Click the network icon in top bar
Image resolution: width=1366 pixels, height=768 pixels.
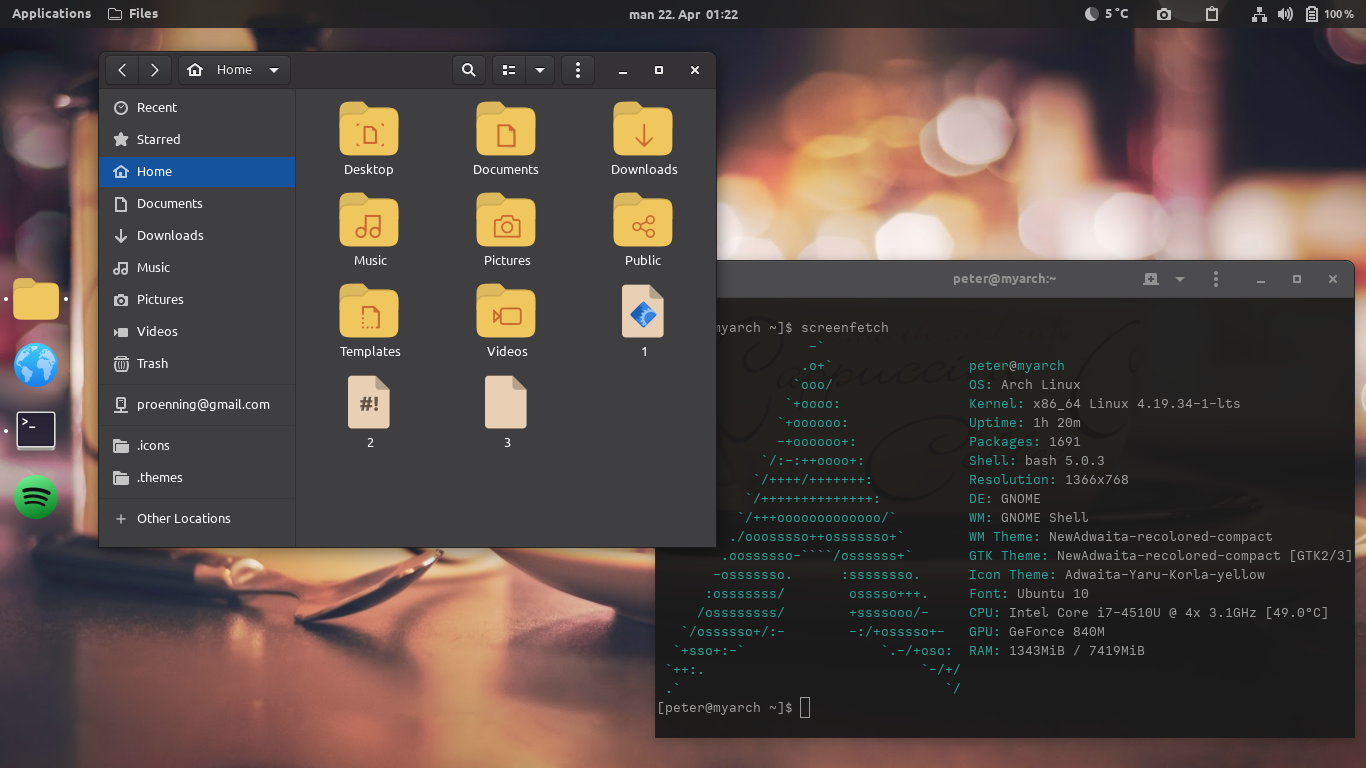(1259, 14)
